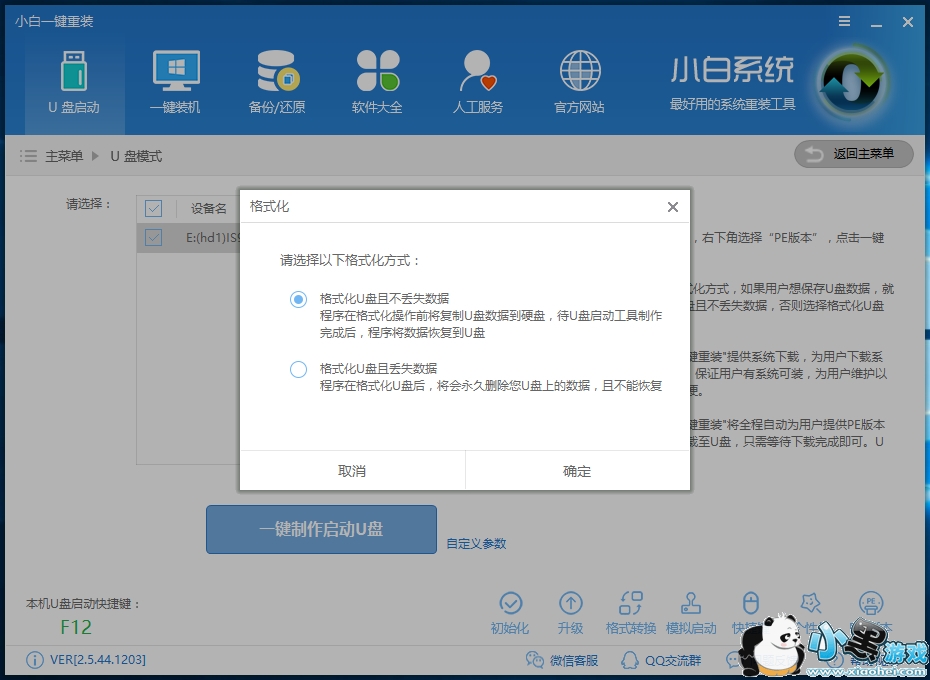The width and height of the screenshot is (930, 680).
Task: Select the E:(hd1) device row
Action: click(x=189, y=238)
